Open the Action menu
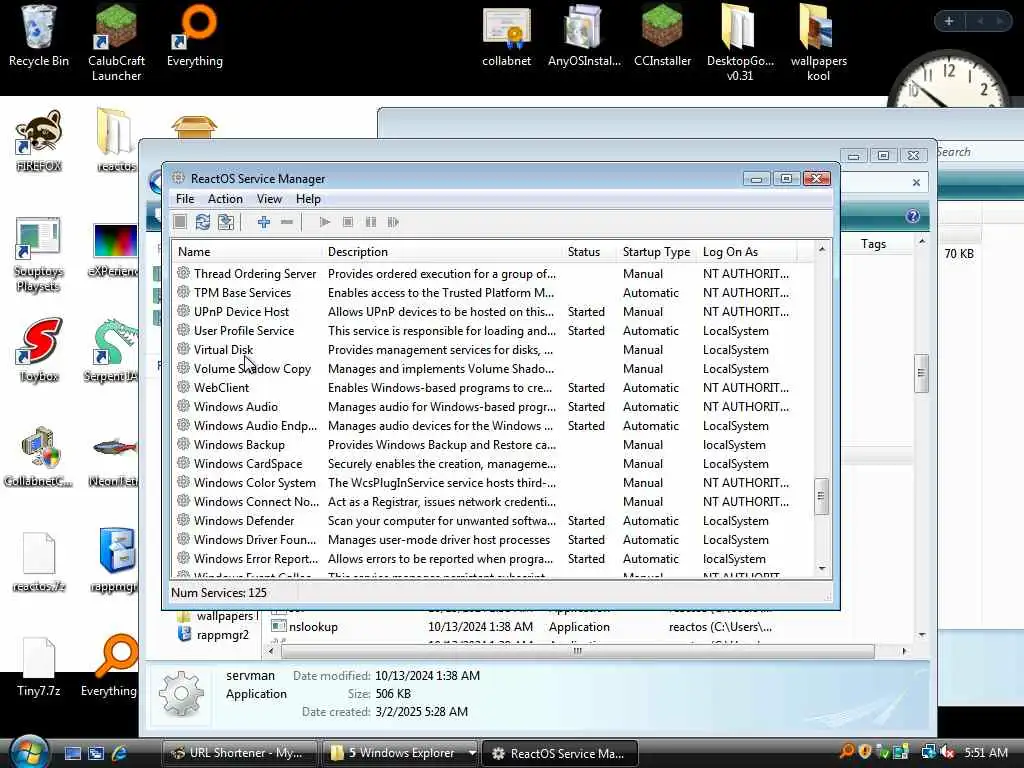 coord(225,199)
